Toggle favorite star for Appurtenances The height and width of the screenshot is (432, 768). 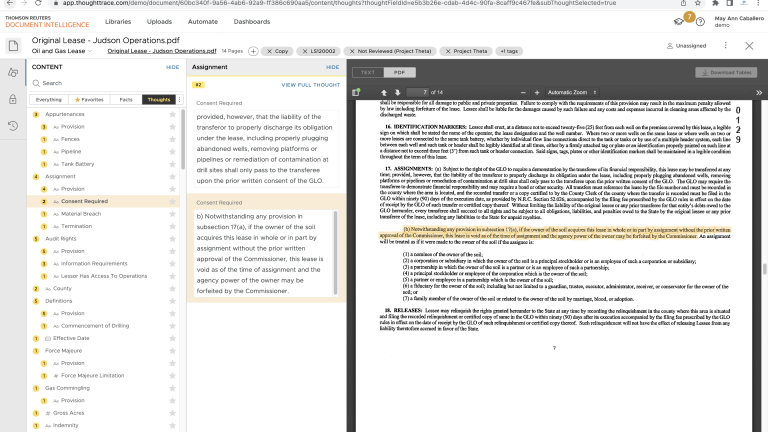point(173,115)
